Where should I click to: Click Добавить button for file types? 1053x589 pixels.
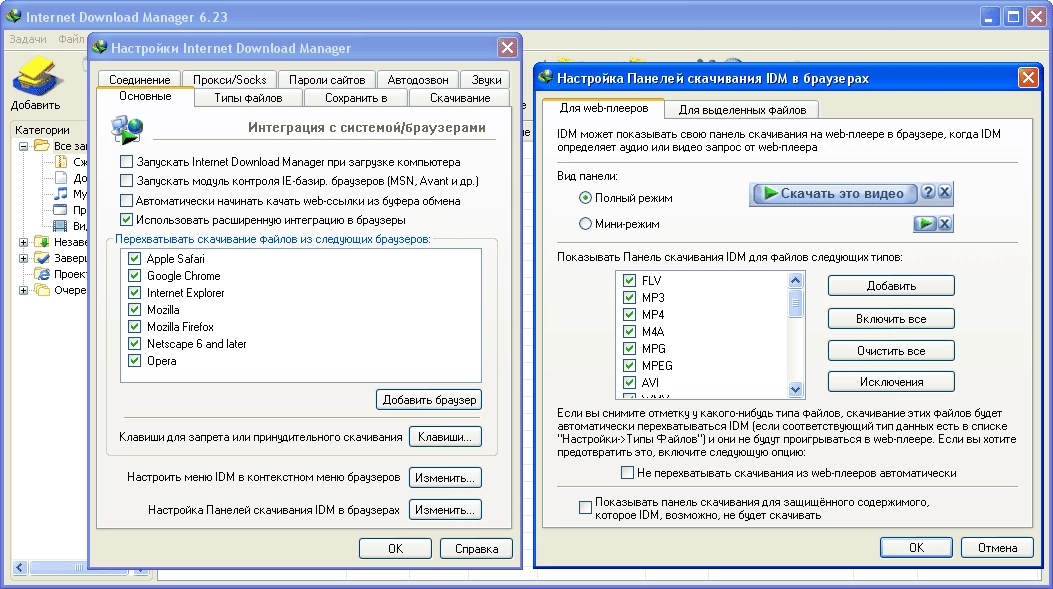click(891, 285)
